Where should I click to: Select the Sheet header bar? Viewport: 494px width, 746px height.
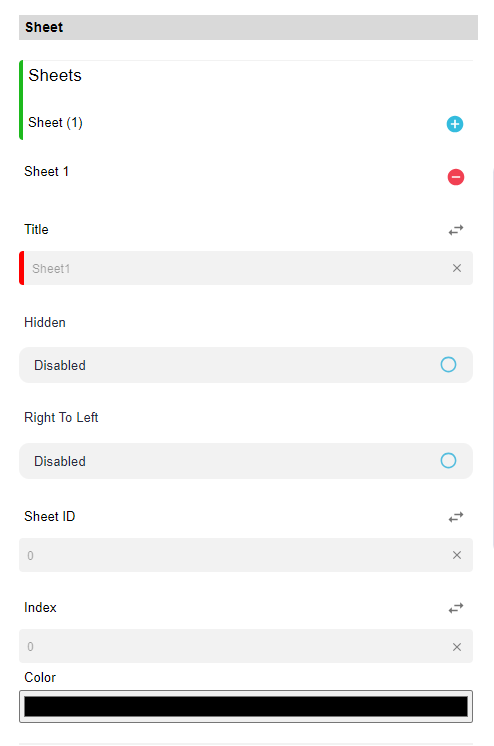click(248, 27)
